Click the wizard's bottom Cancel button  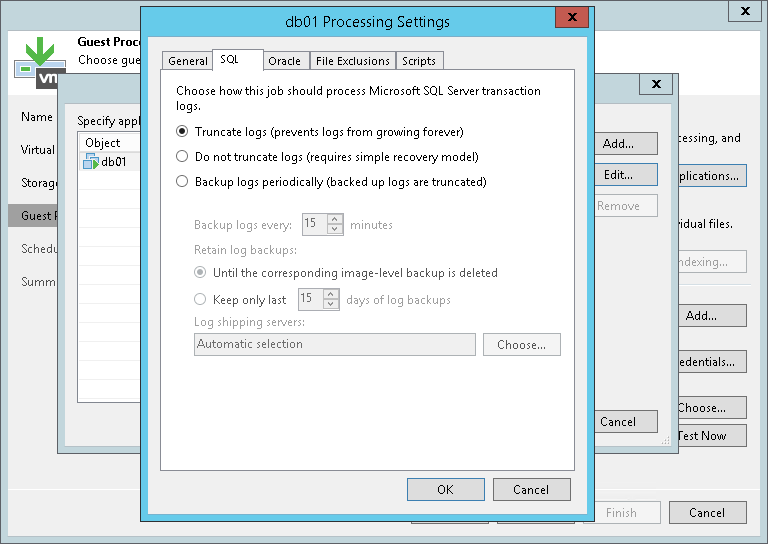pos(708,513)
